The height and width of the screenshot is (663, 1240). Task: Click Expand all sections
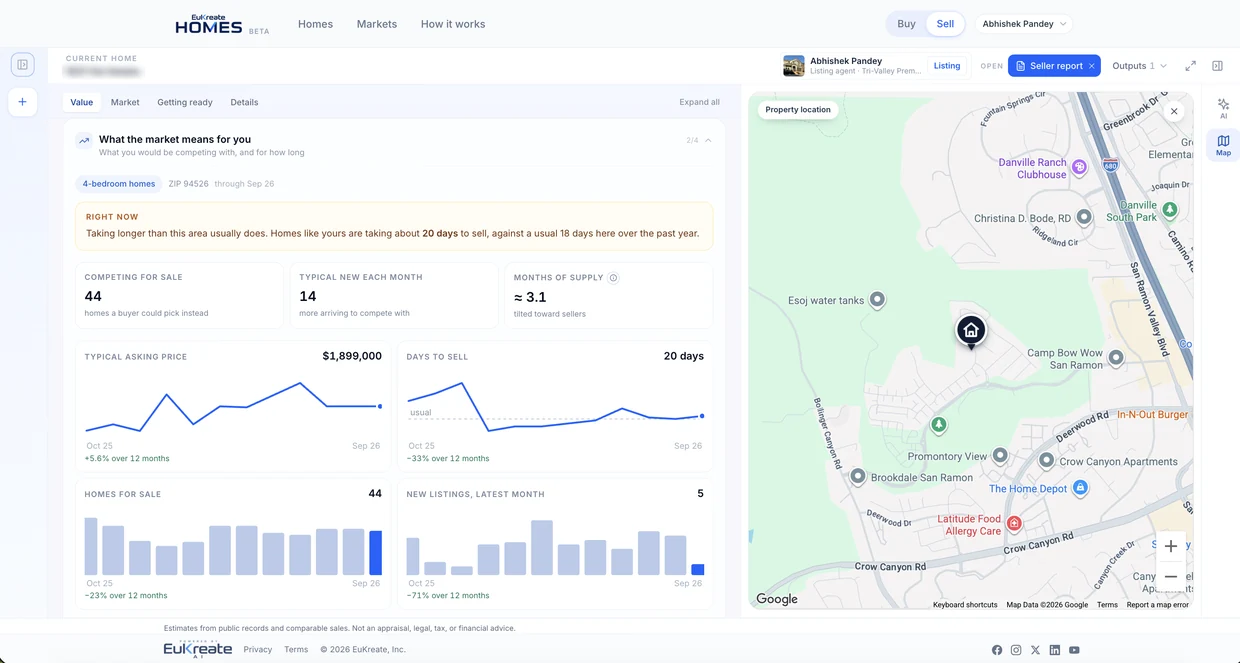point(699,102)
